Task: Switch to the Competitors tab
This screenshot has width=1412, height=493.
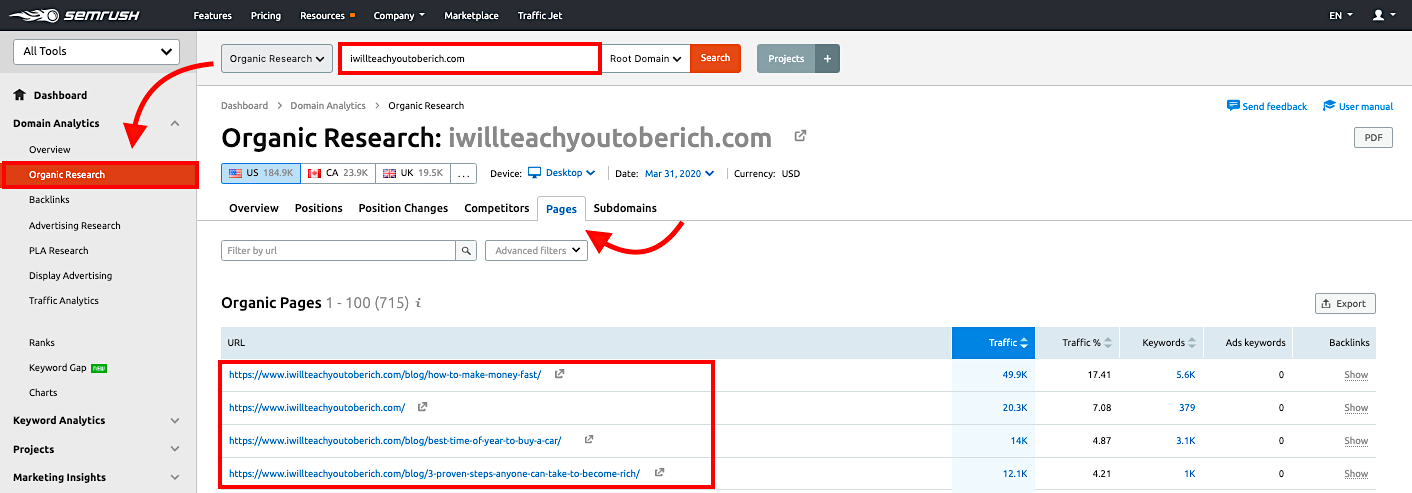Action: (497, 208)
